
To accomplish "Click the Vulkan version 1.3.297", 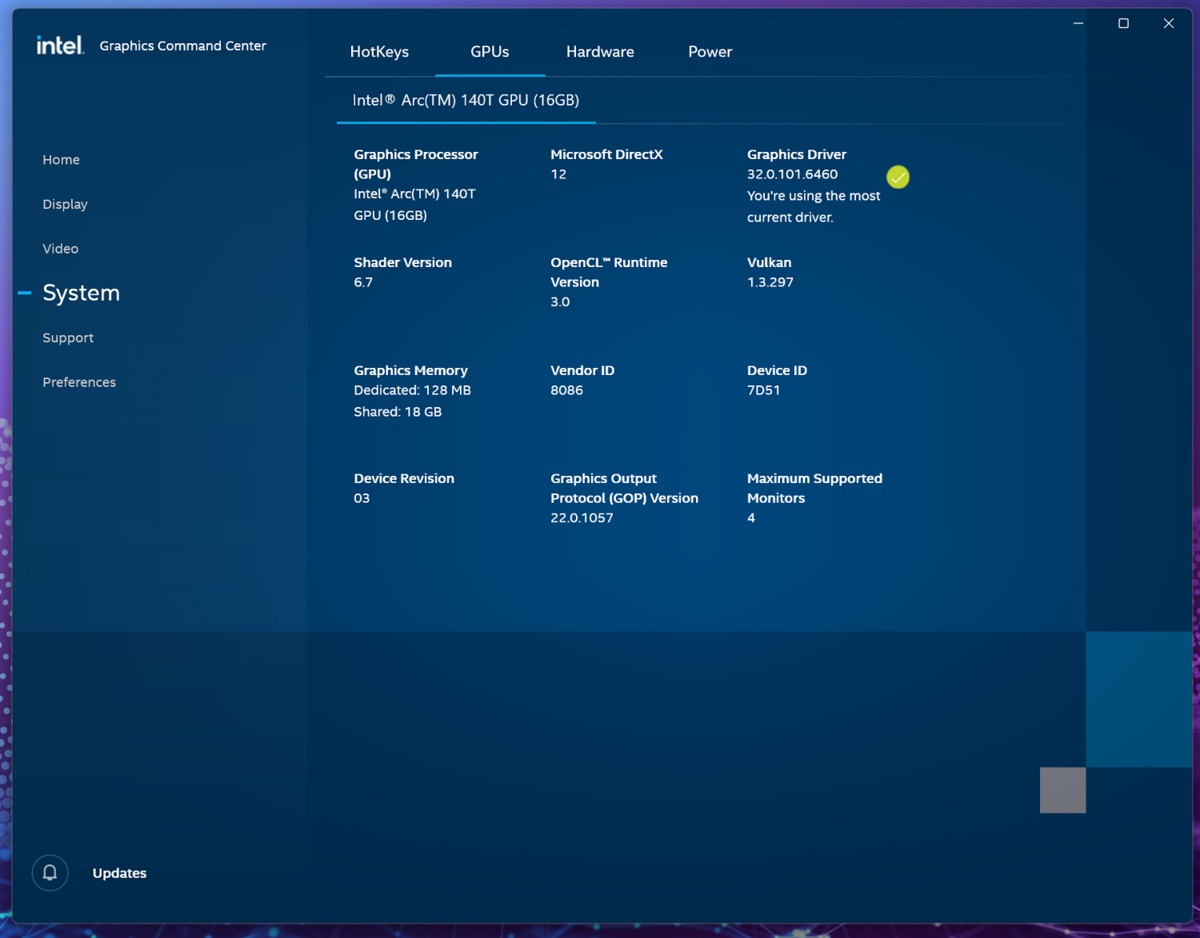I will point(770,282).
